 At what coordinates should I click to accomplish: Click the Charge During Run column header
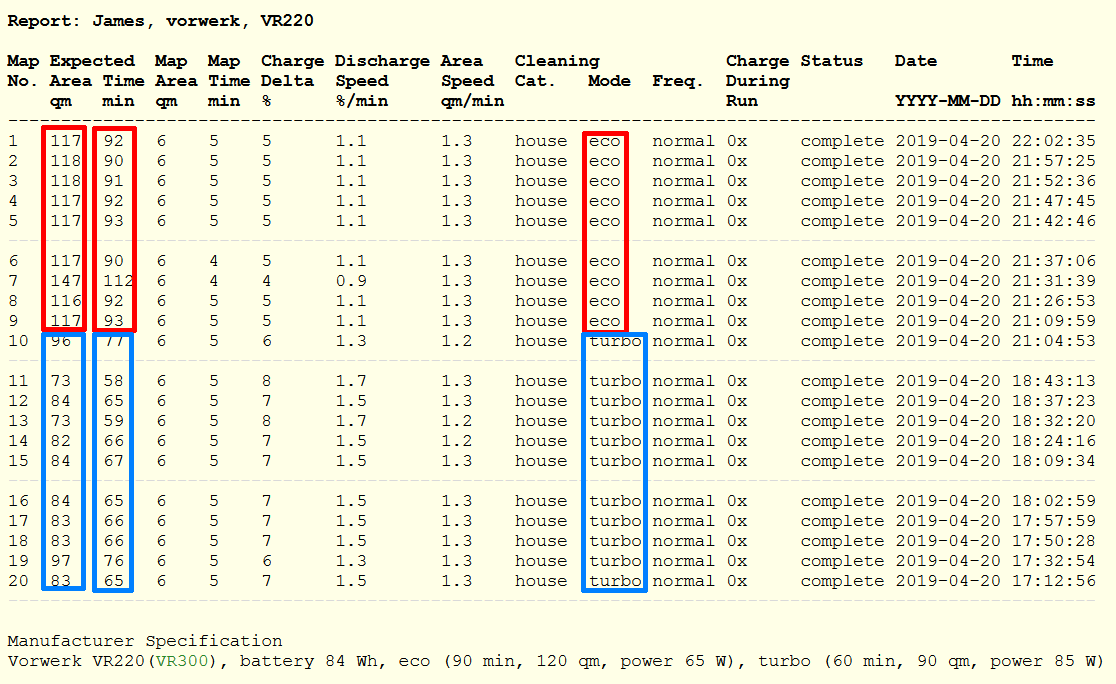[x=757, y=80]
